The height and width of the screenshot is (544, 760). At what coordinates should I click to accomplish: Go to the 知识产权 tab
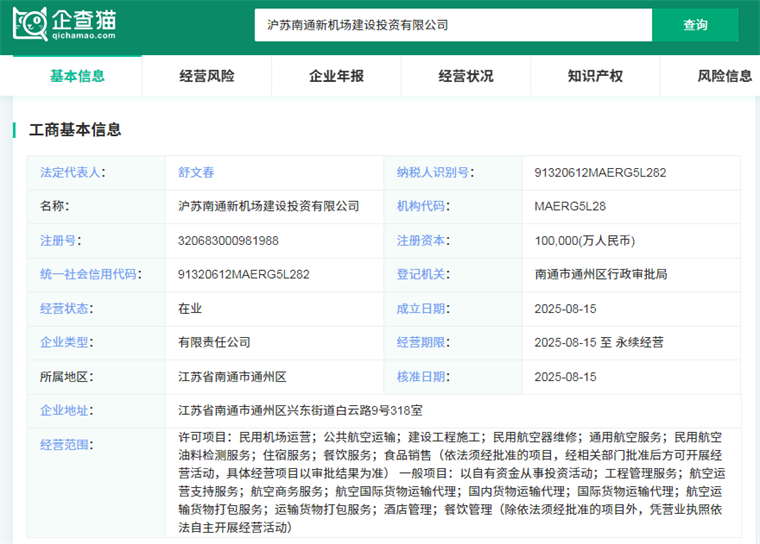pos(595,76)
